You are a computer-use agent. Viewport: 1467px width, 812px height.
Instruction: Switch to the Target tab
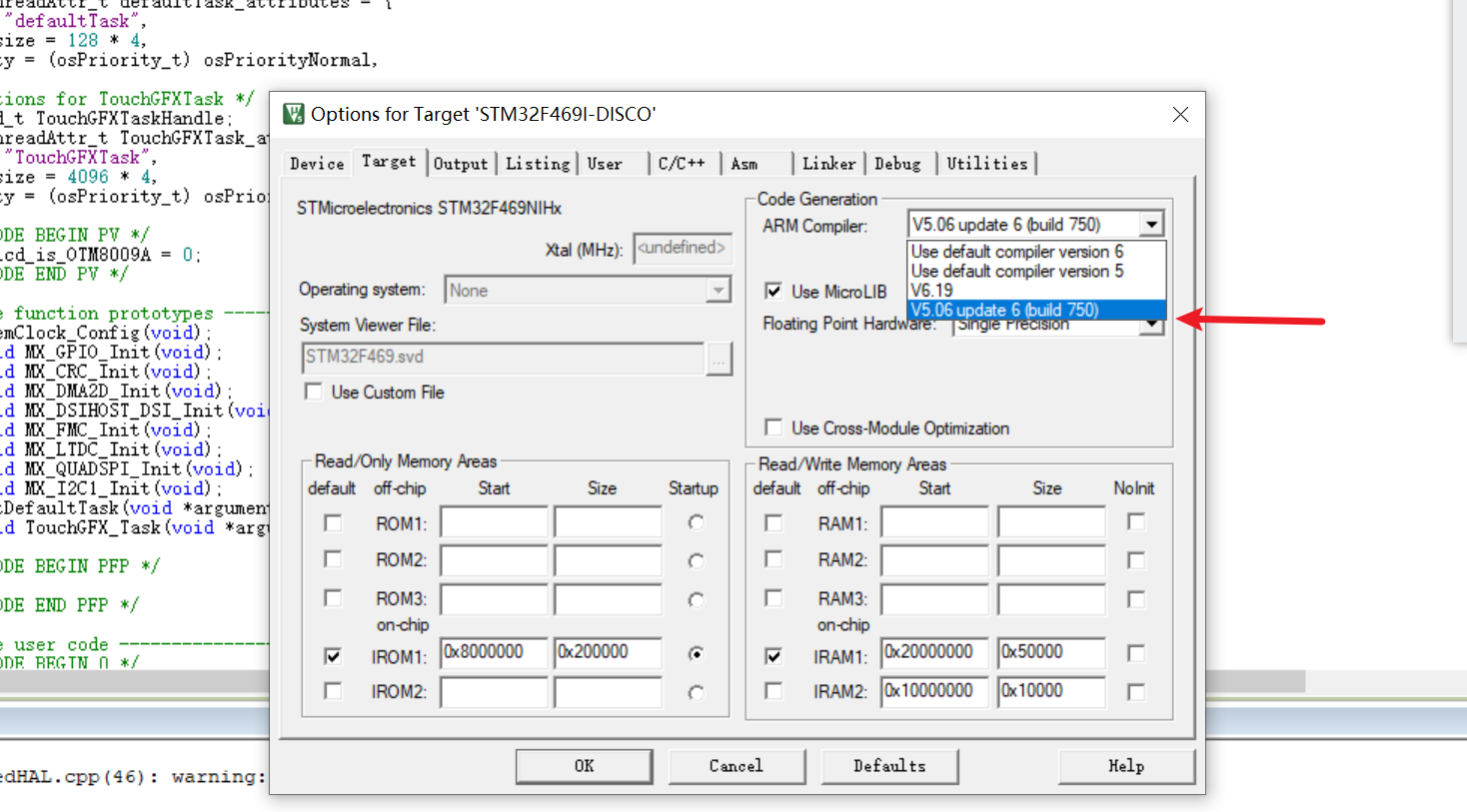tap(389, 161)
